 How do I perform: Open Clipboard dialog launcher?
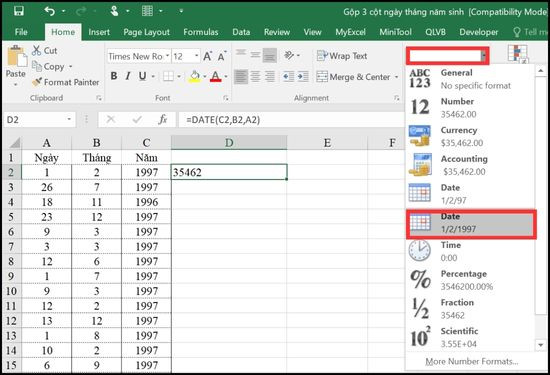click(x=99, y=99)
